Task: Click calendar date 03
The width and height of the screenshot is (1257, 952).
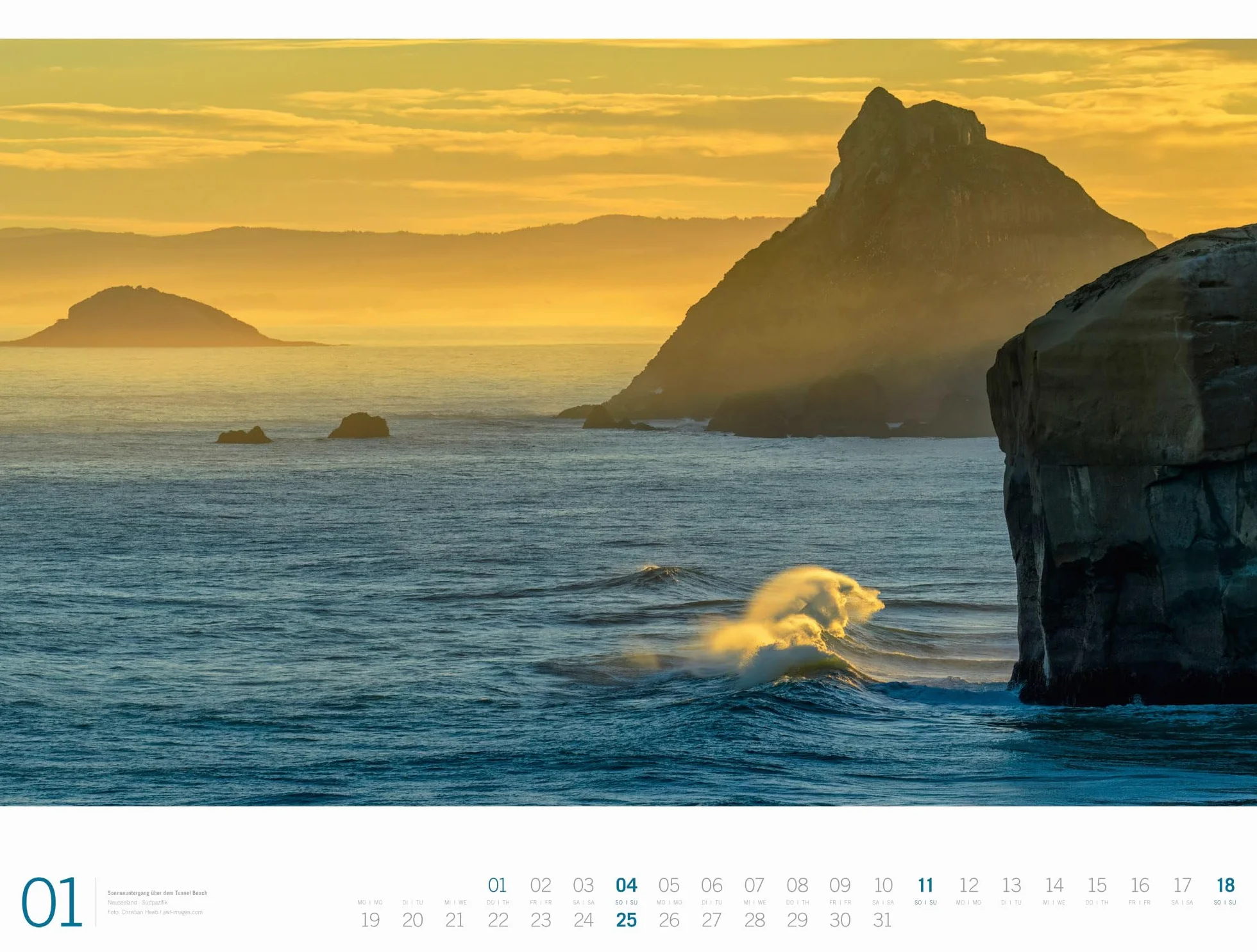Action: 584,885
